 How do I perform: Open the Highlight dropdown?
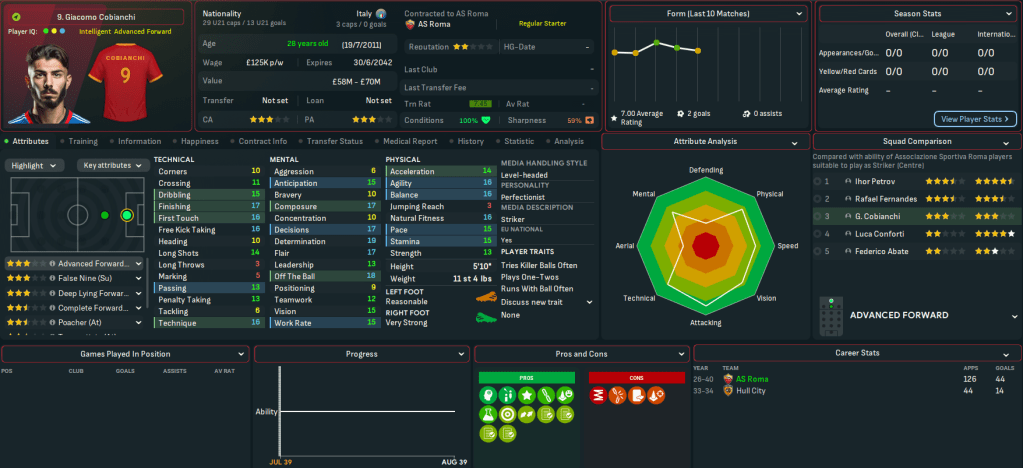35,165
